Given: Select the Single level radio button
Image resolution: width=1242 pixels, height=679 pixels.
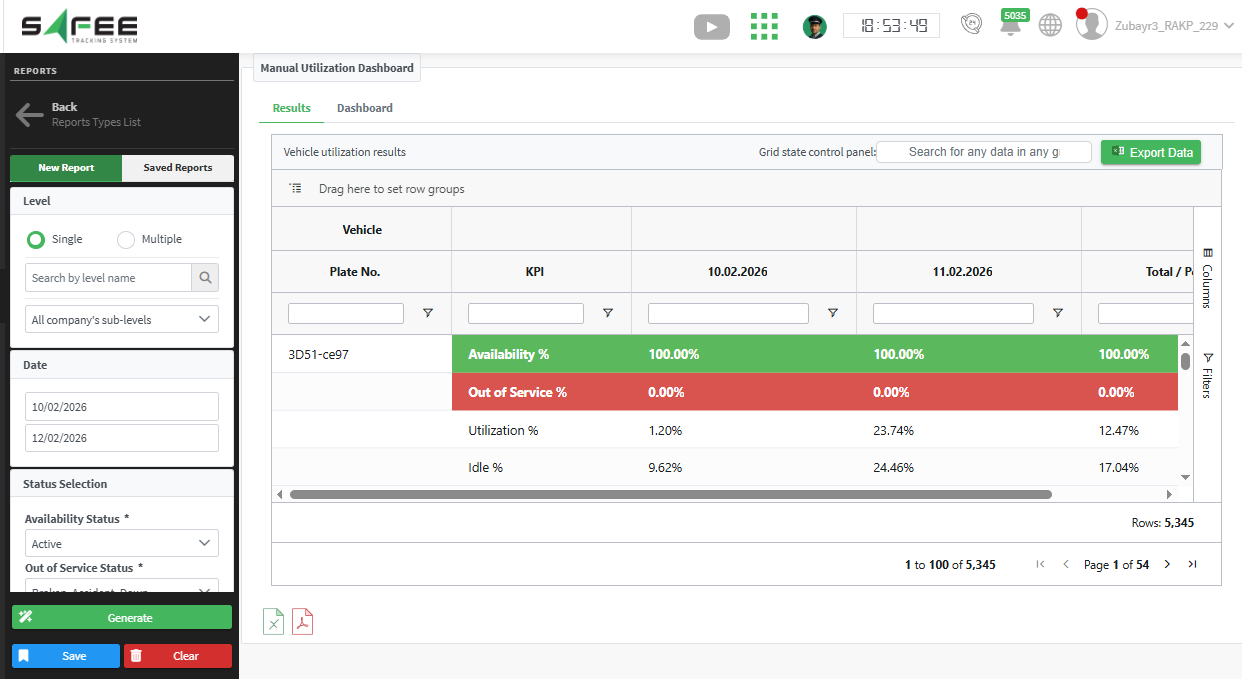Looking at the screenshot, I should point(36,240).
